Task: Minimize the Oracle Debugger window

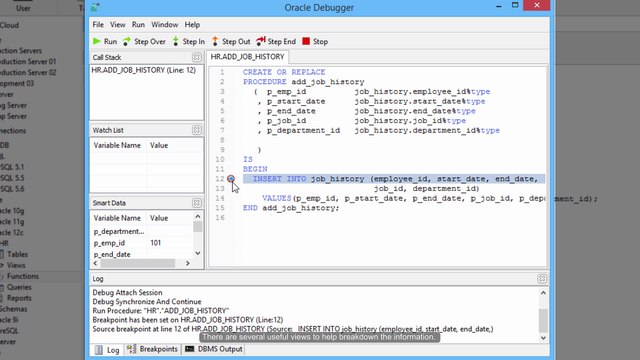Action: pos(499,6)
